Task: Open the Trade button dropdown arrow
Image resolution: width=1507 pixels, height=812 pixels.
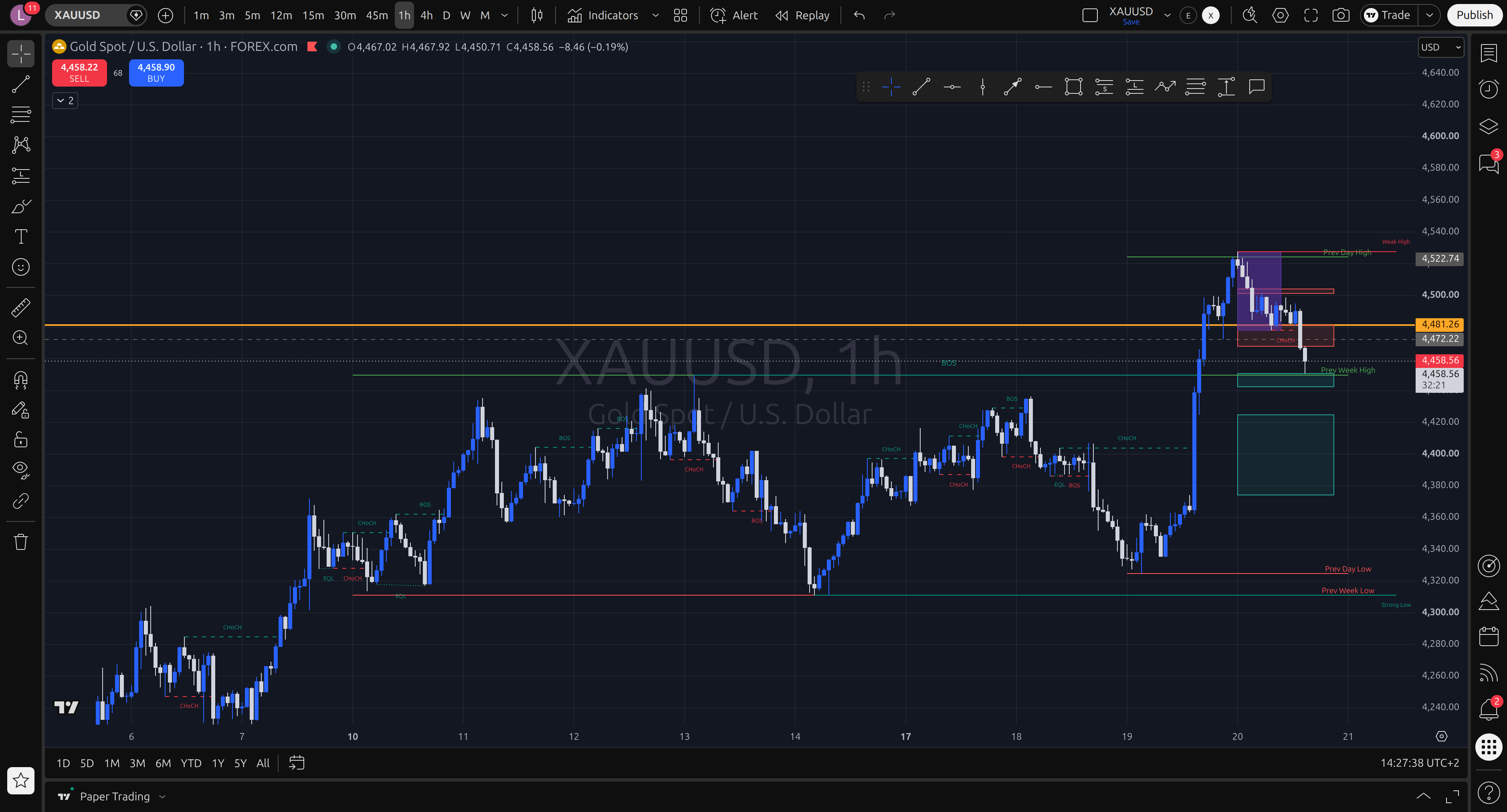Action: pyautogui.click(x=1429, y=15)
